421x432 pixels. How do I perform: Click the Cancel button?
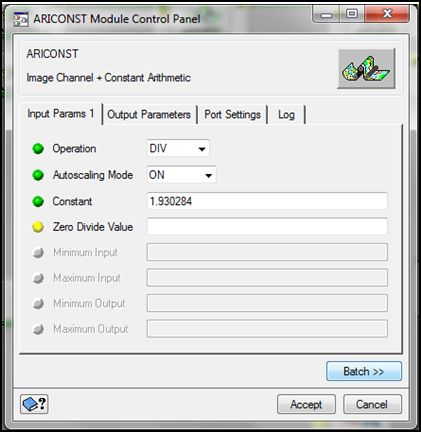click(x=372, y=404)
